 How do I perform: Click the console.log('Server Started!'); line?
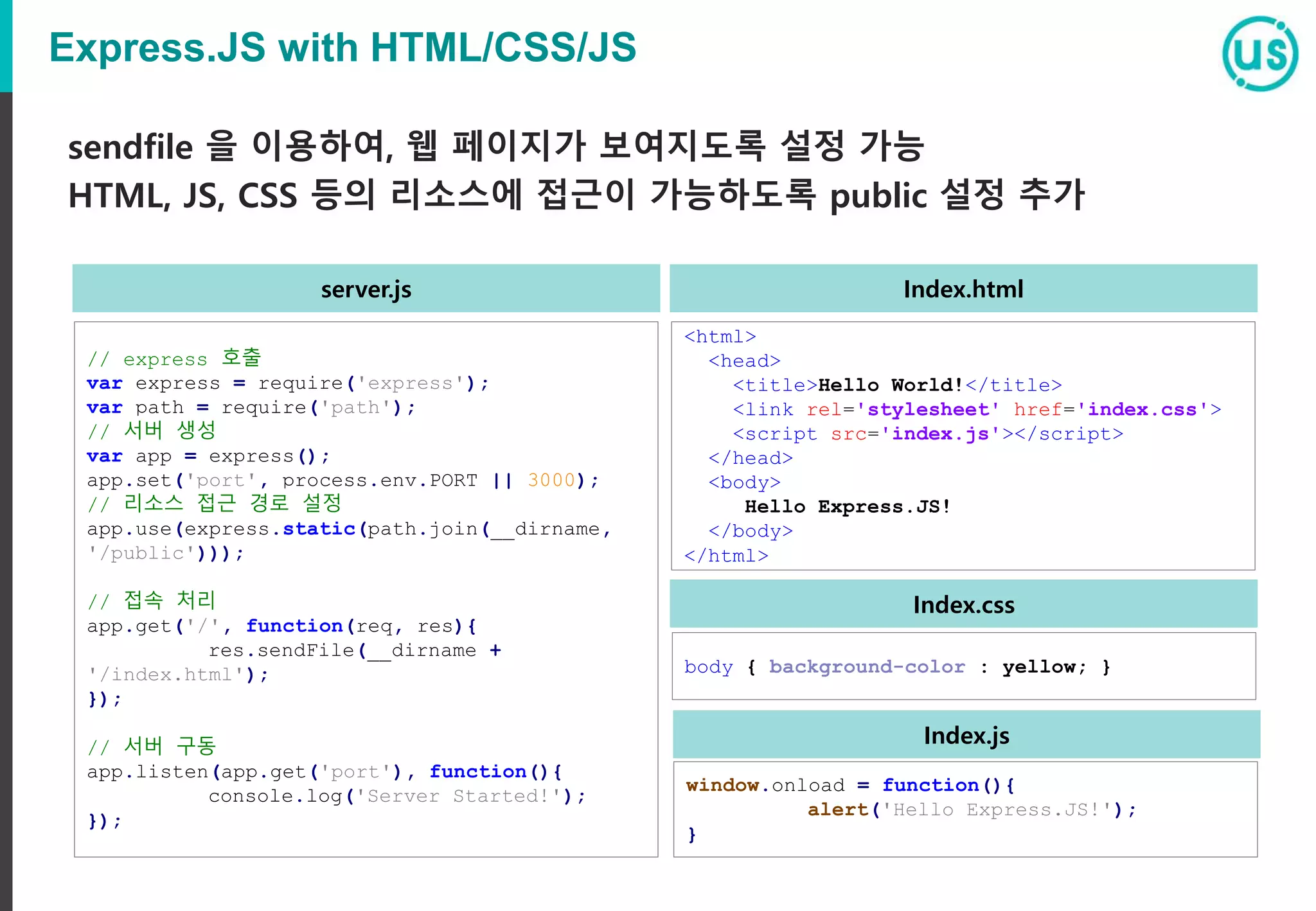coord(397,797)
